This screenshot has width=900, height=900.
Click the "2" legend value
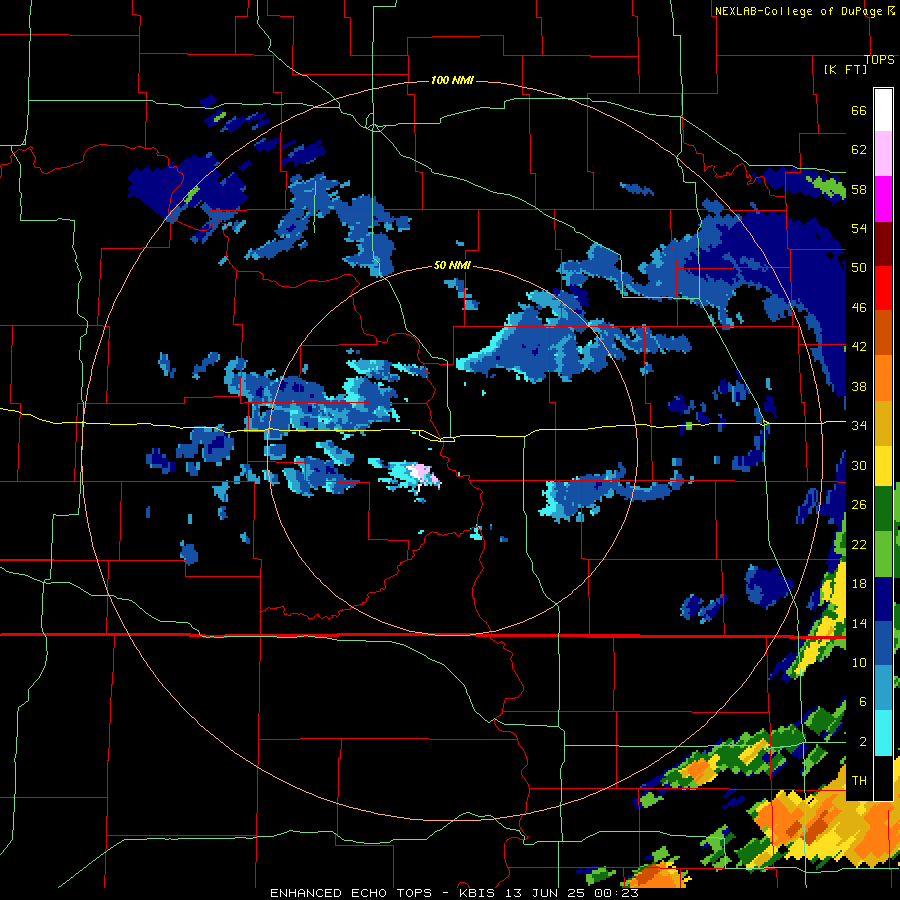coord(862,742)
